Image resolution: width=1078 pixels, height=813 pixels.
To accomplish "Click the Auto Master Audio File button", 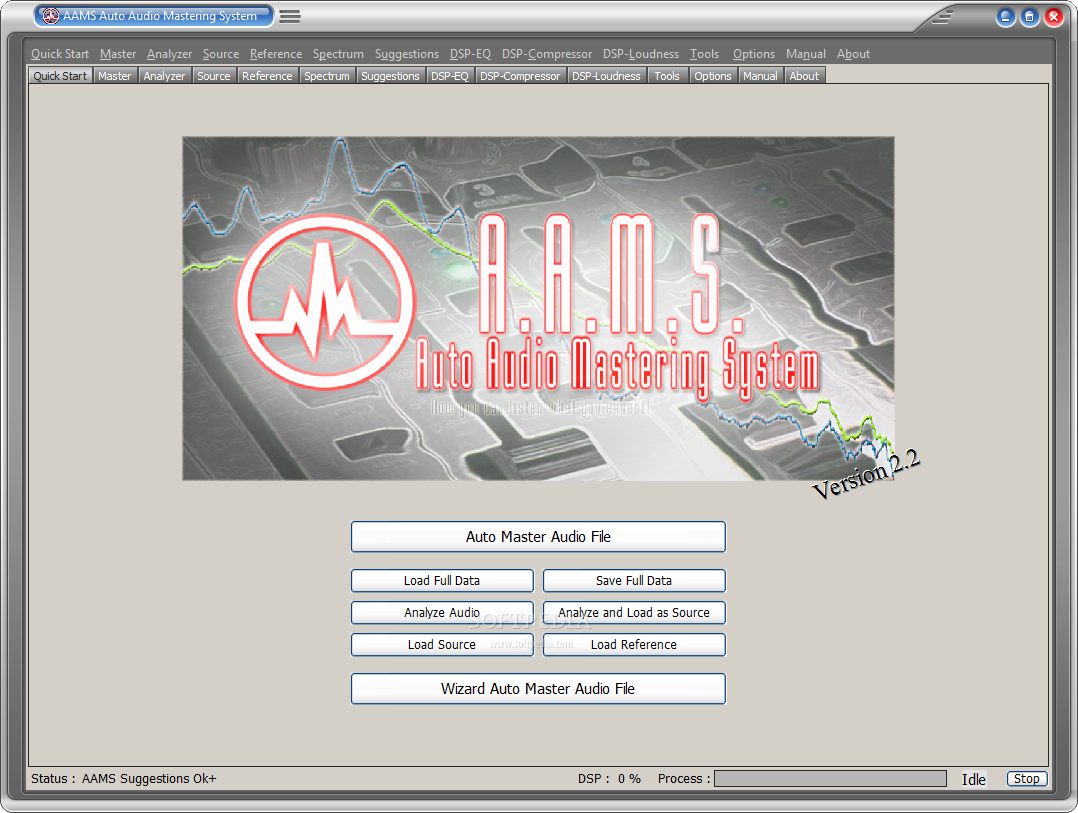I will click(538, 536).
